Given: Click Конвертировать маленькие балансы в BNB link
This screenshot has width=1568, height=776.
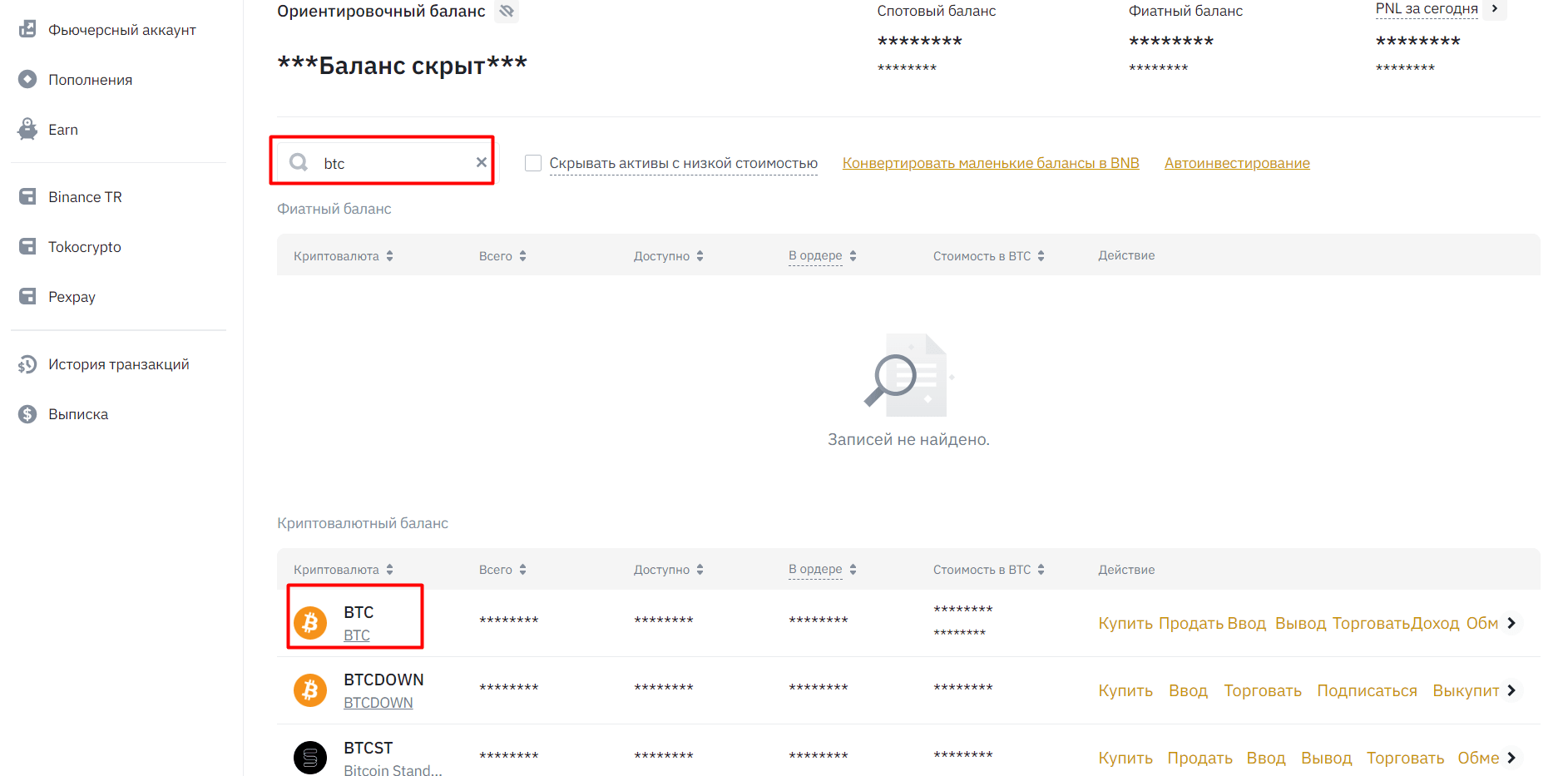Looking at the screenshot, I should pyautogui.click(x=991, y=163).
